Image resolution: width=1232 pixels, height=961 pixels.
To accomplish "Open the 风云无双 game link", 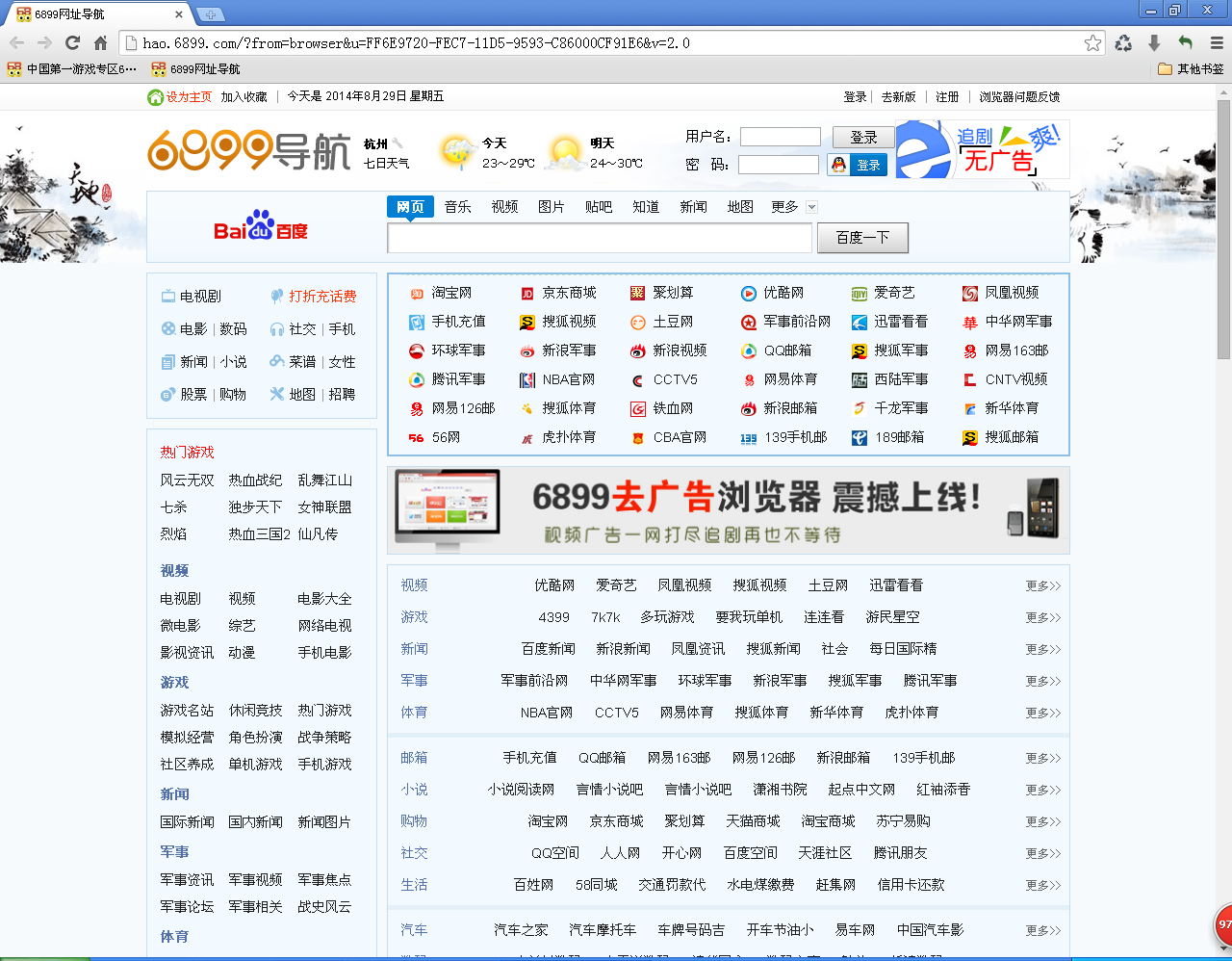I will click(187, 480).
